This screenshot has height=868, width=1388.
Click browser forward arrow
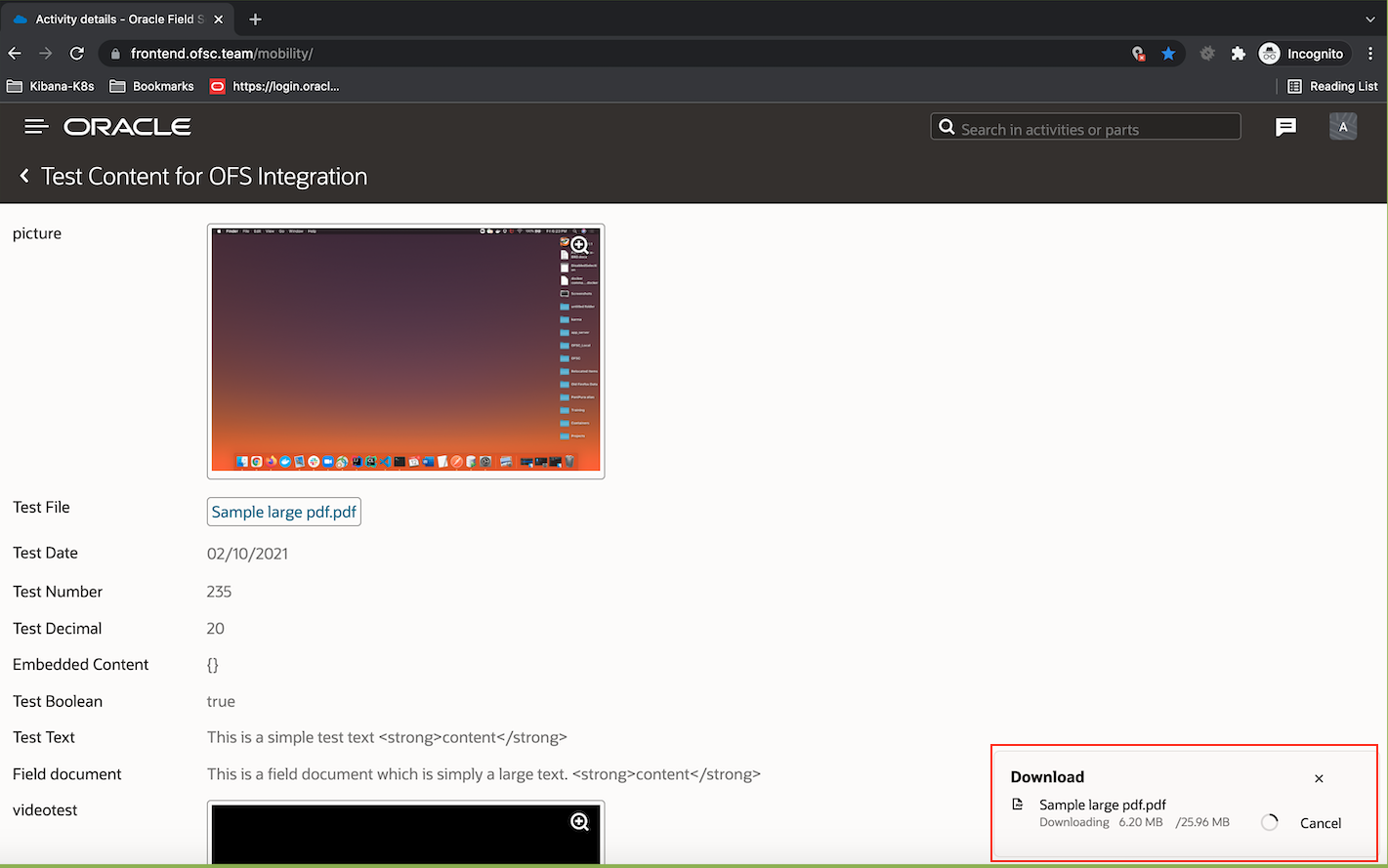pyautogui.click(x=46, y=54)
